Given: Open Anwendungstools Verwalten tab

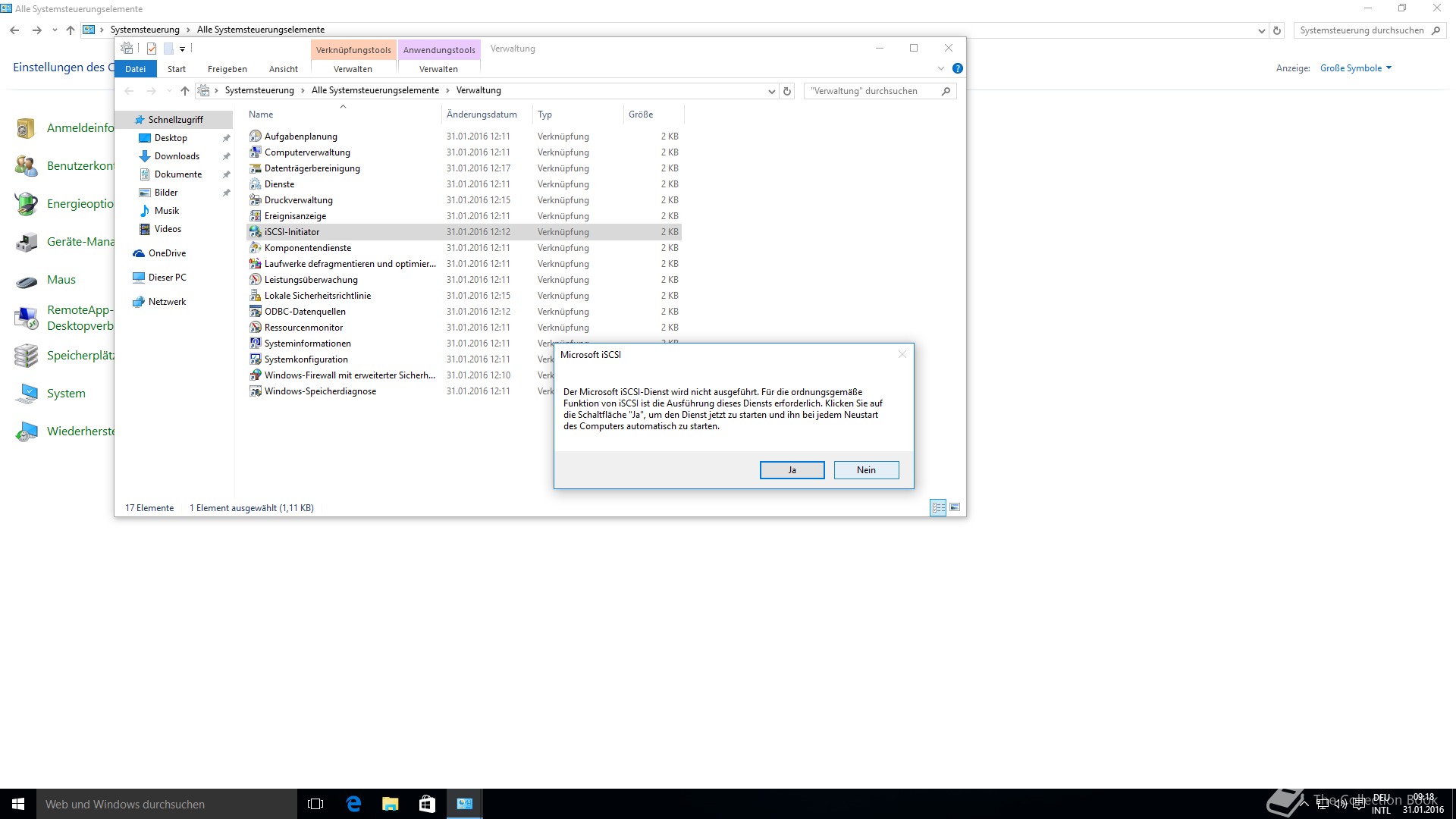Looking at the screenshot, I should tap(438, 69).
